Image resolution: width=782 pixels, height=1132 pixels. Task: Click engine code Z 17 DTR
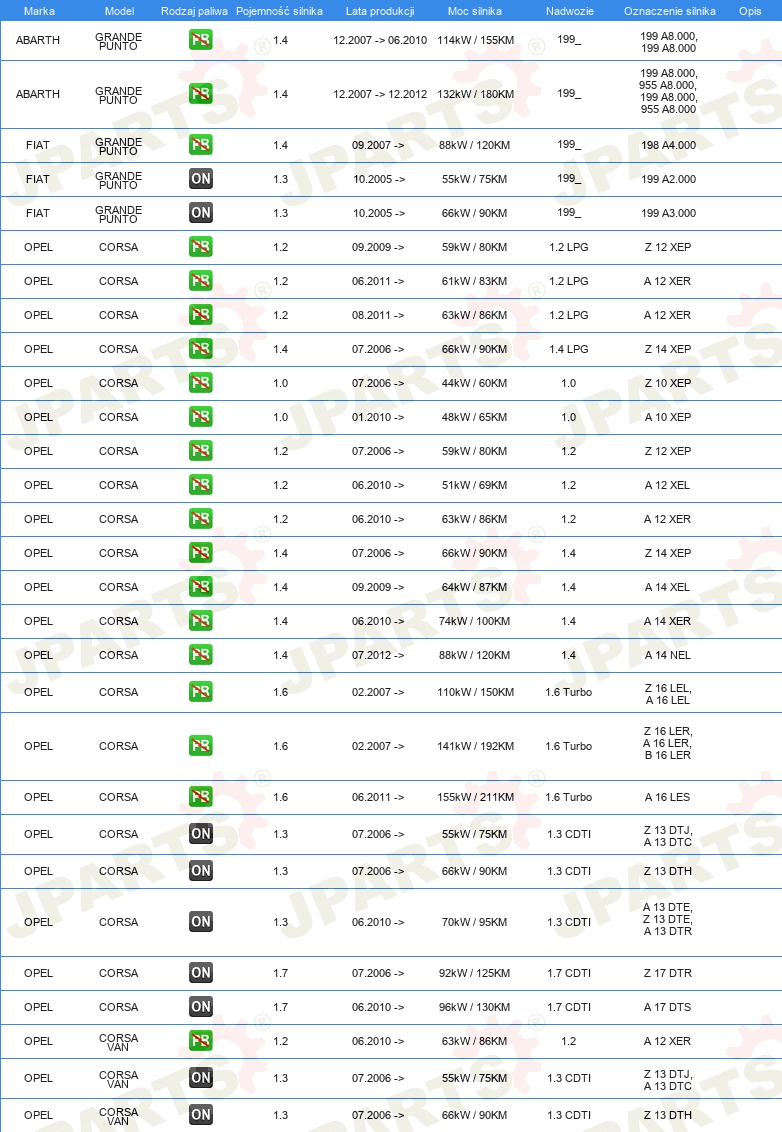tap(667, 973)
